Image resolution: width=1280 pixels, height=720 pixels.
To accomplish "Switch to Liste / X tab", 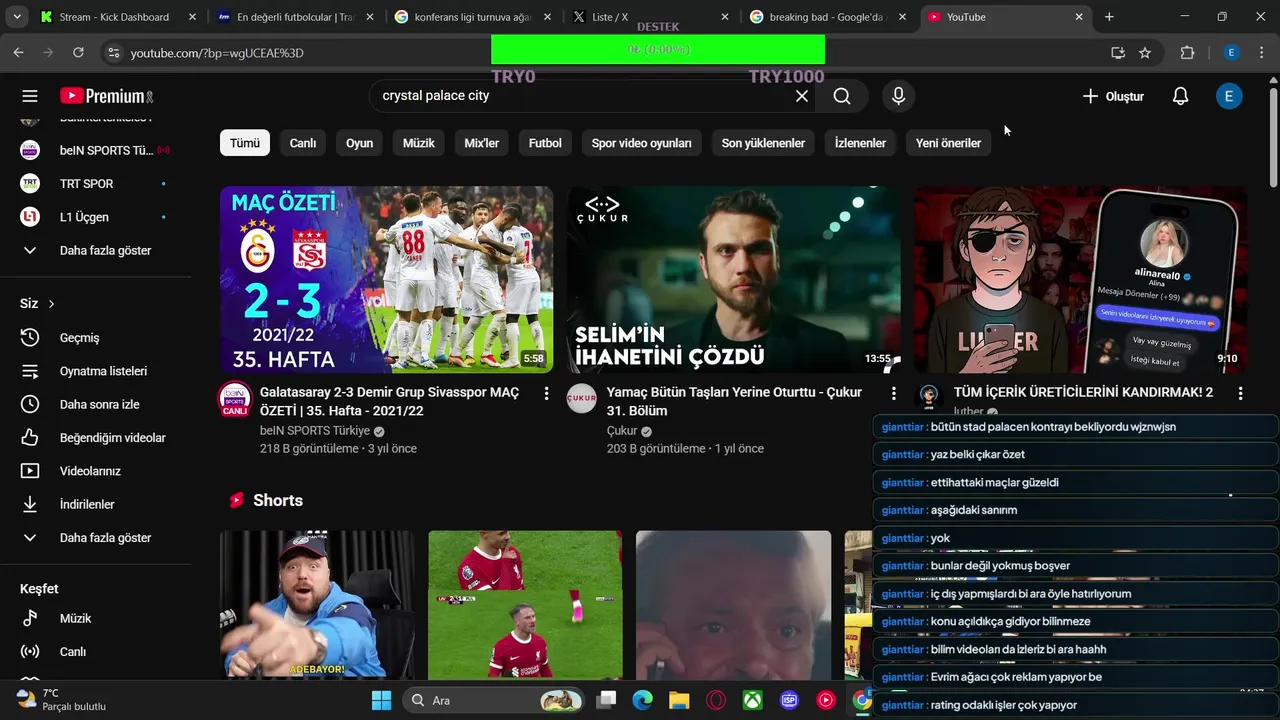I will [x=650, y=17].
